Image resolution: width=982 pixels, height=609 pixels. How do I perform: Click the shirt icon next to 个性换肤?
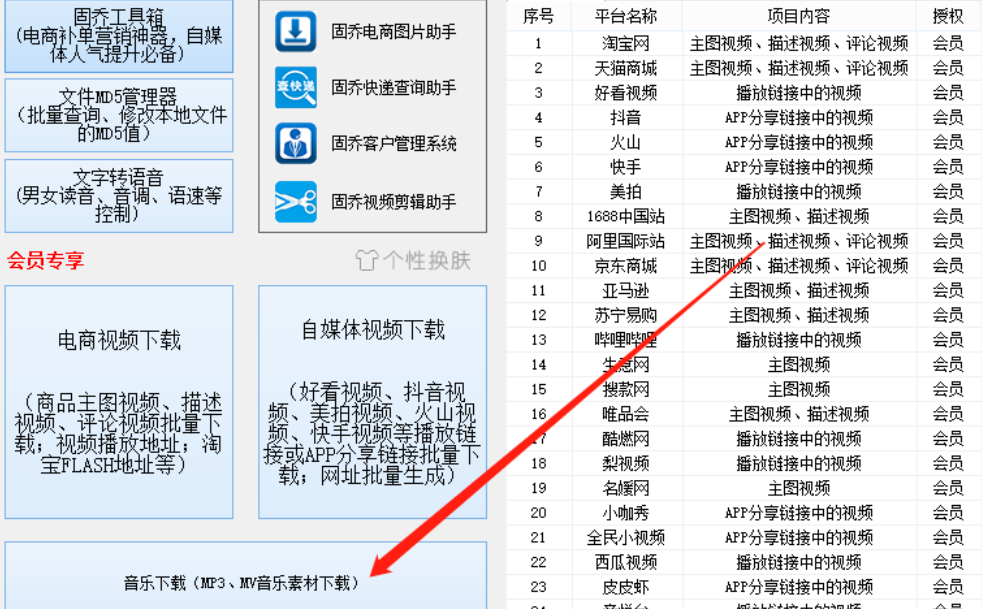[x=367, y=260]
